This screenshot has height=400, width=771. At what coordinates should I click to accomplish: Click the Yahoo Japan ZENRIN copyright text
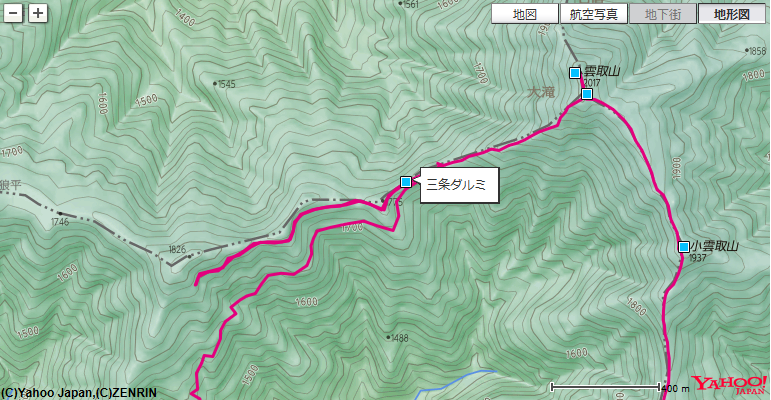(79, 393)
